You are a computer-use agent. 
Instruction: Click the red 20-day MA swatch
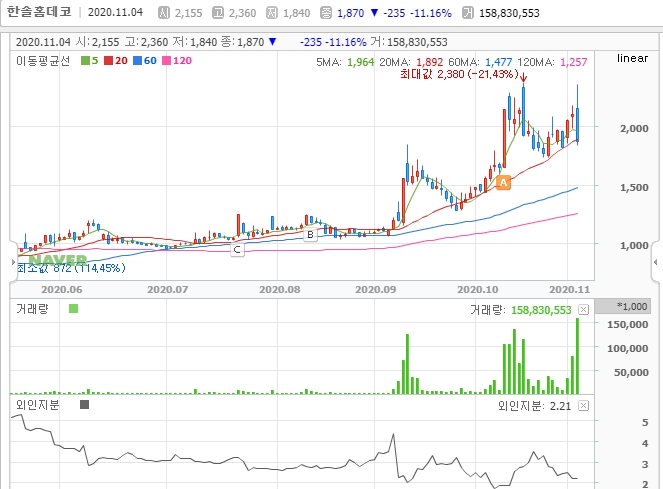[x=108, y=60]
